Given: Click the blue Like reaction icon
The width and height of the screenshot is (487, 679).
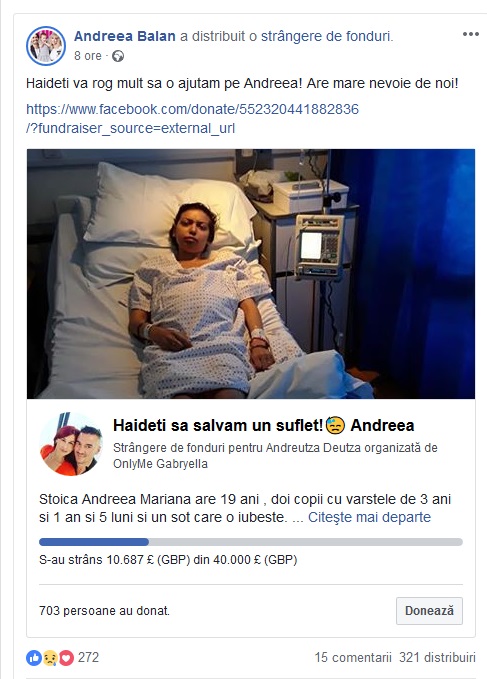Looking at the screenshot, I should [x=34, y=658].
